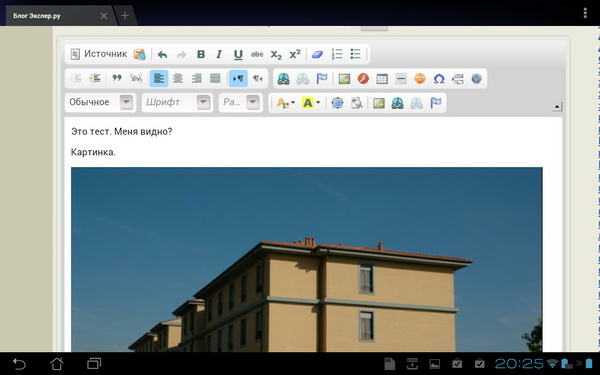Screen dimensions: 600x375
Task: Insert a Flash object
Action: [x=363, y=79]
